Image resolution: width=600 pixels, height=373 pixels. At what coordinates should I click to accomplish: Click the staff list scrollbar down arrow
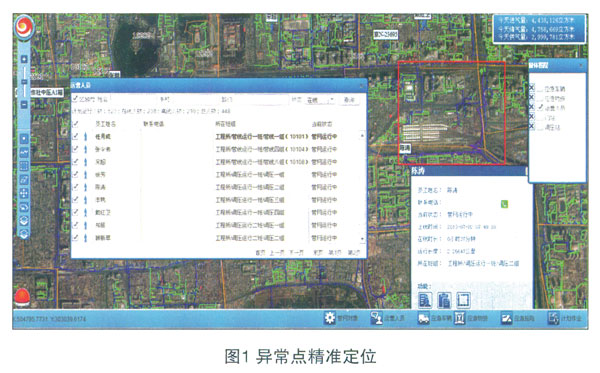coord(362,238)
